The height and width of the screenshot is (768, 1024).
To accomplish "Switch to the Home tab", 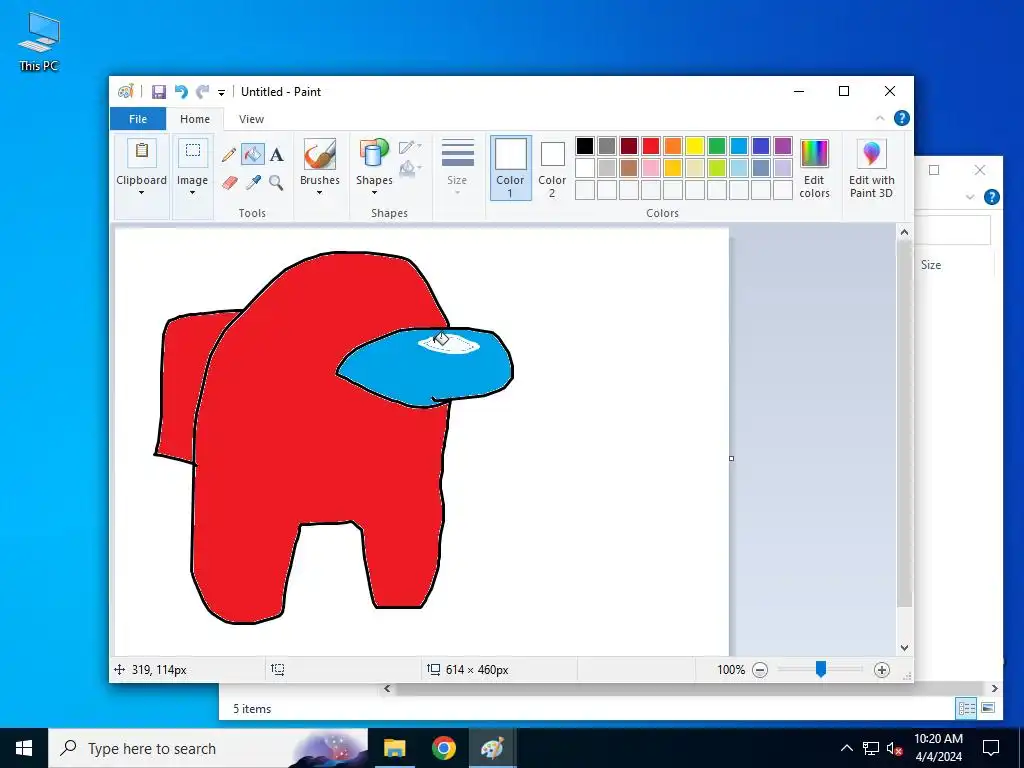I will (x=195, y=119).
